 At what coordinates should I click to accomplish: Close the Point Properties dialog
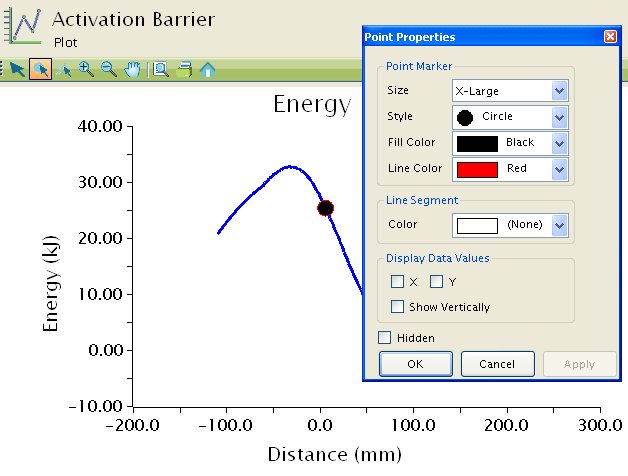(x=610, y=36)
